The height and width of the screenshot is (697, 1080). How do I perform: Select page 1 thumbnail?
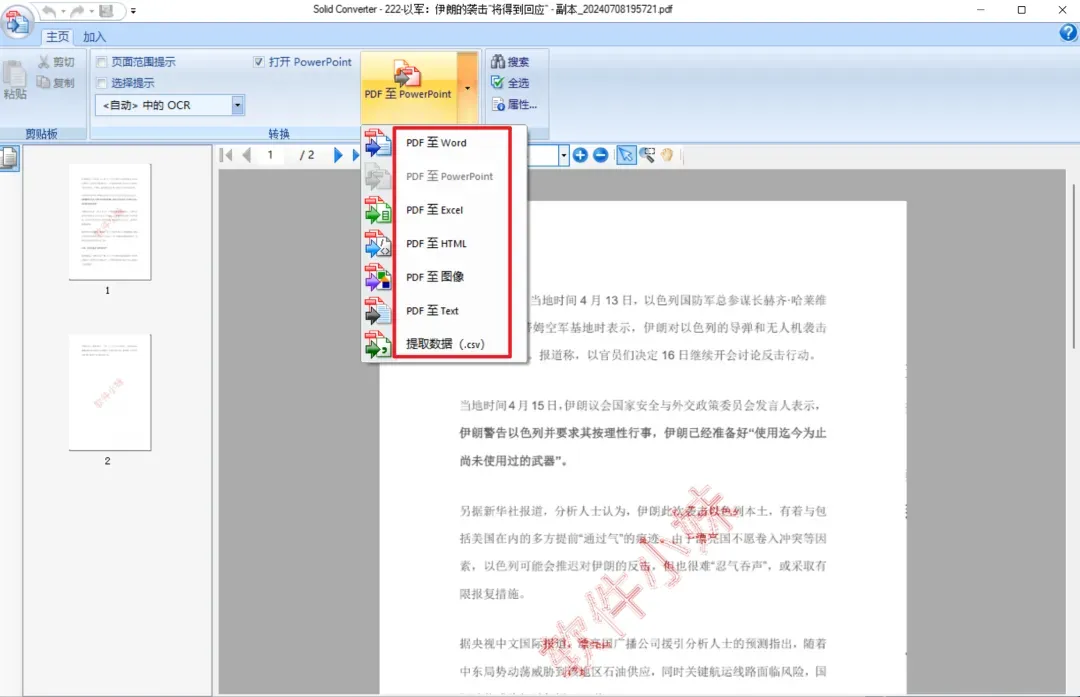tap(110, 222)
